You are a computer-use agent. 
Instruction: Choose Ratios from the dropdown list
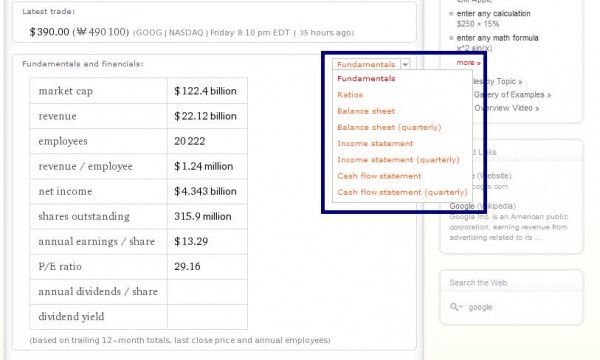(350, 95)
